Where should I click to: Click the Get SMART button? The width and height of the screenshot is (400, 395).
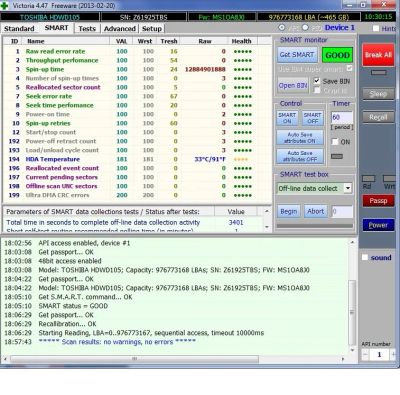pos(297,55)
